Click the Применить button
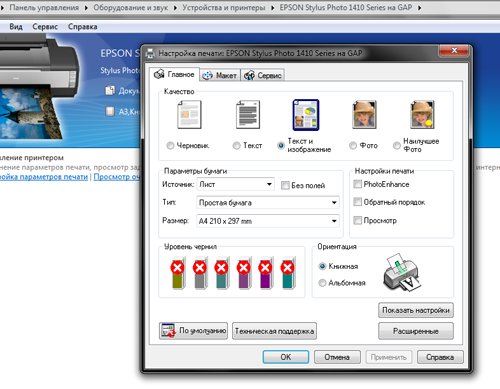The image size is (500, 389). pos(389,357)
